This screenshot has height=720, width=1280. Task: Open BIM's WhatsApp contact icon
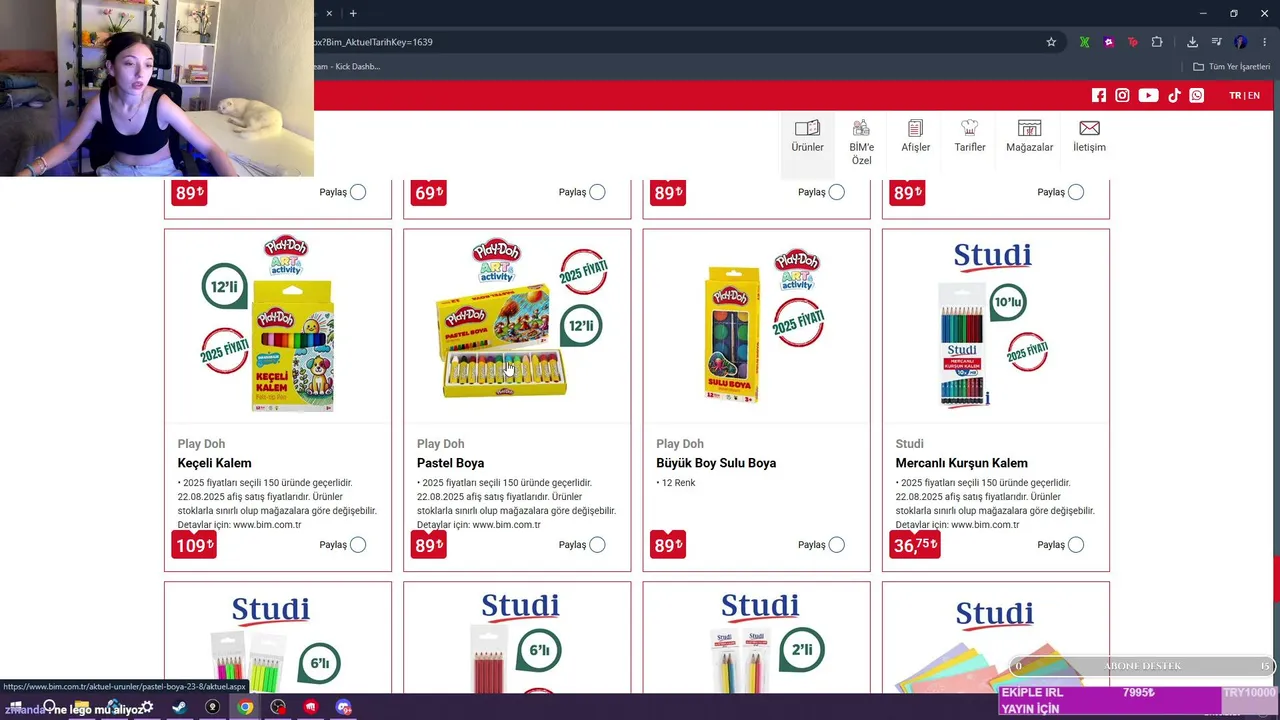[1197, 95]
